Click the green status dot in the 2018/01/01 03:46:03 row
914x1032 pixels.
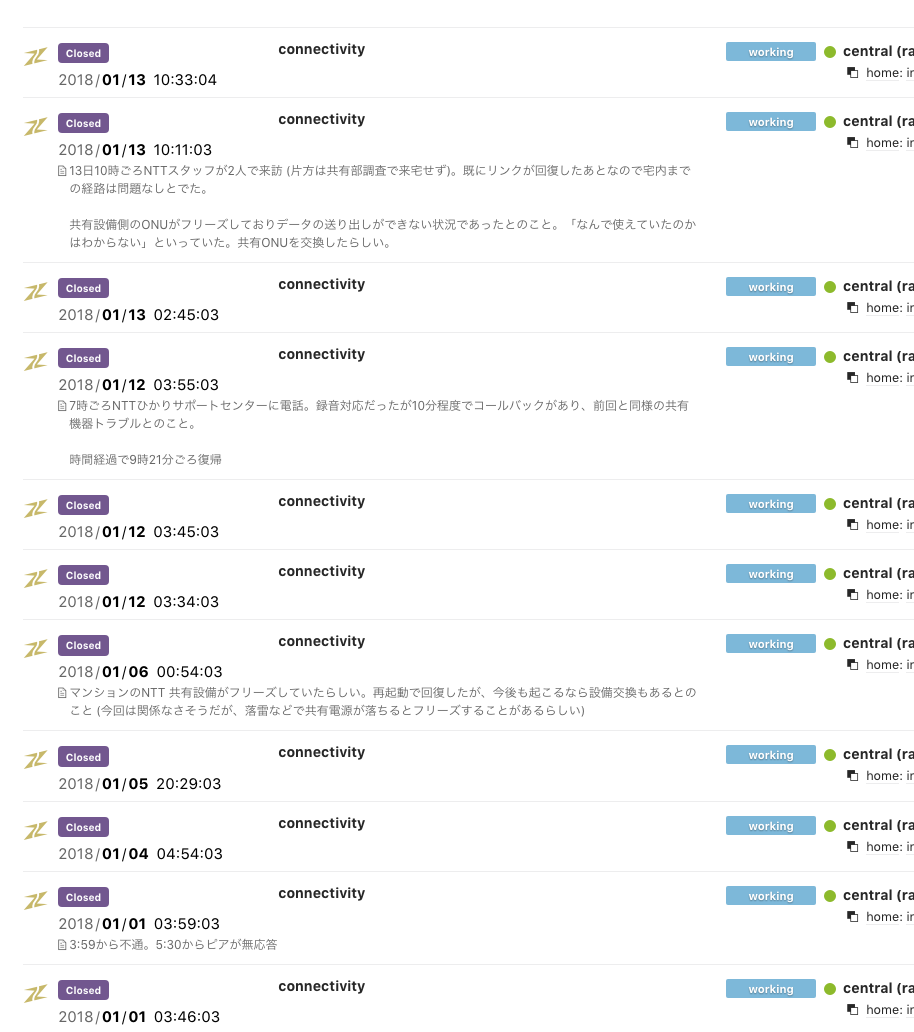coord(829,989)
